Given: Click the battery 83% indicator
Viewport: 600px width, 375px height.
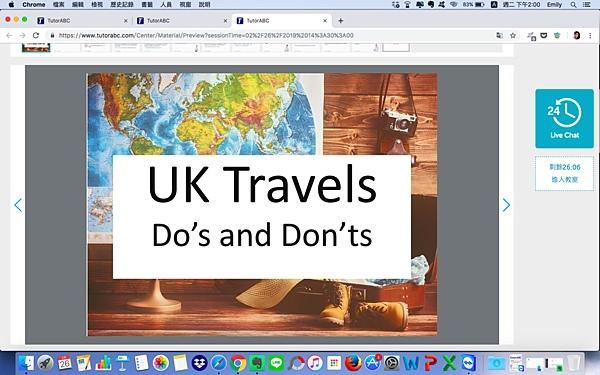Looking at the screenshot, I should tap(473, 5).
